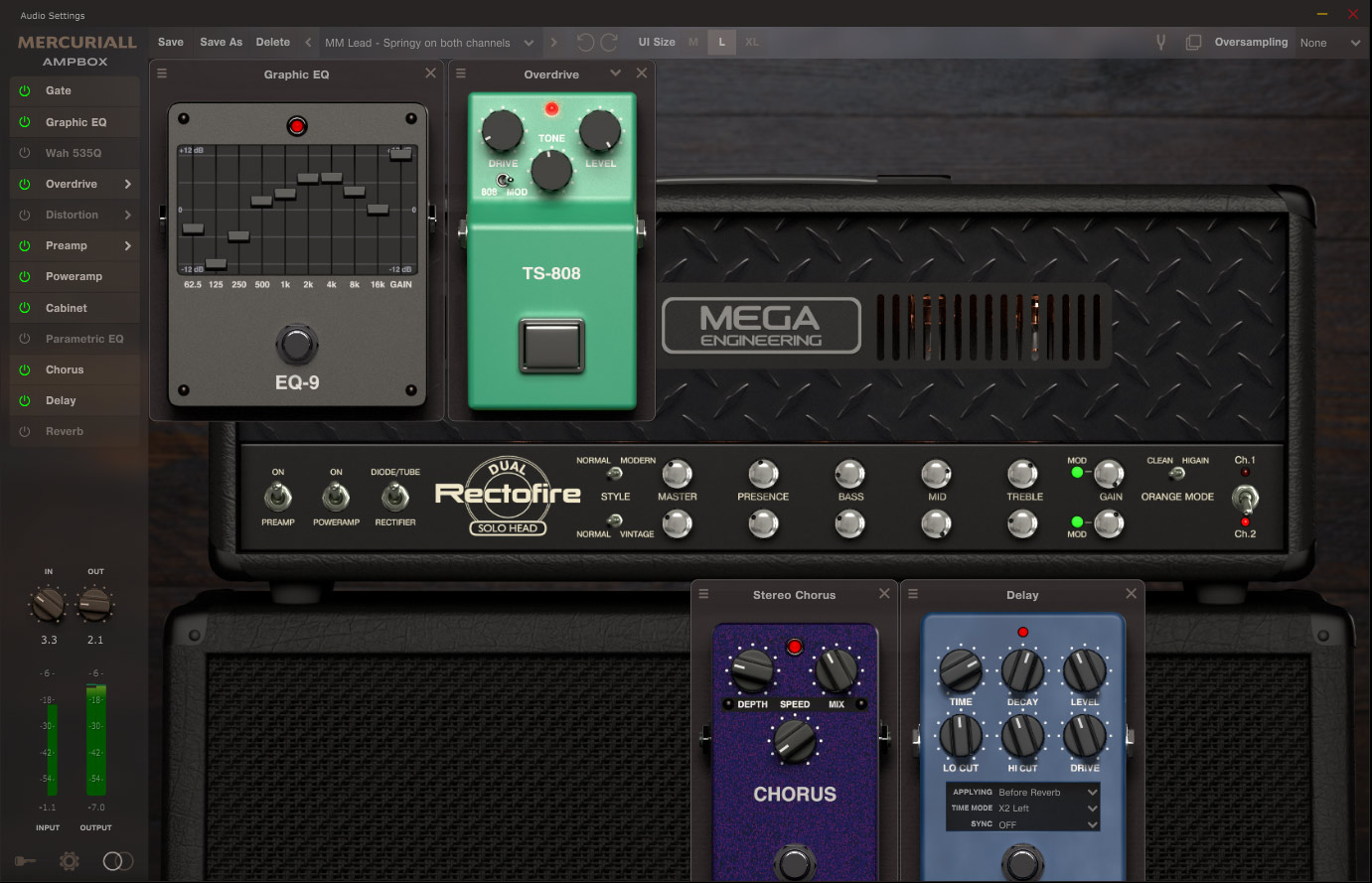Set UI Size to XL
Screen dimensions: 1372x883
pos(752,42)
